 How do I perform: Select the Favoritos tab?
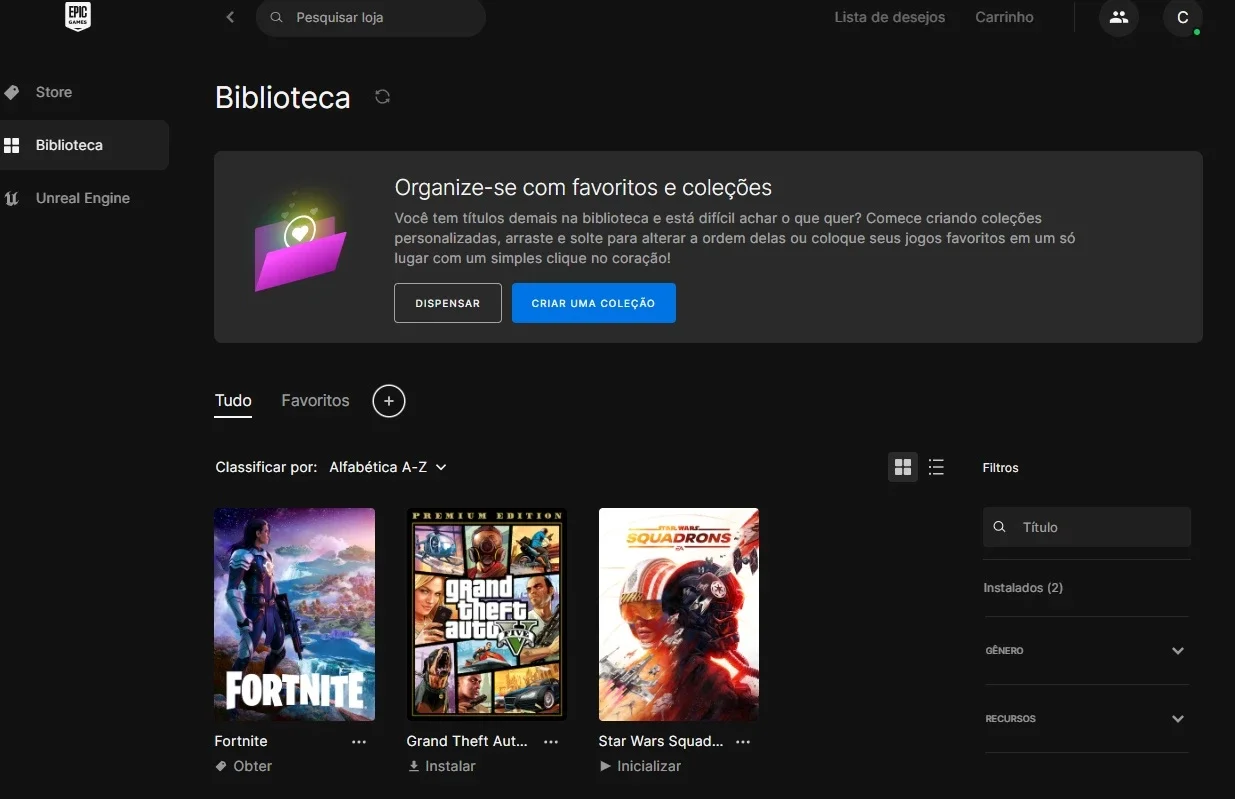coord(315,401)
